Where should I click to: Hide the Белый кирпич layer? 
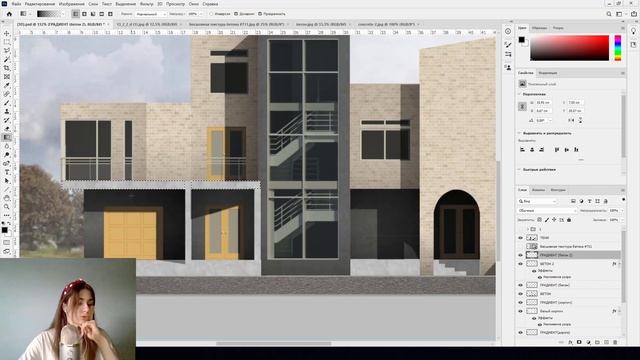[520, 311]
